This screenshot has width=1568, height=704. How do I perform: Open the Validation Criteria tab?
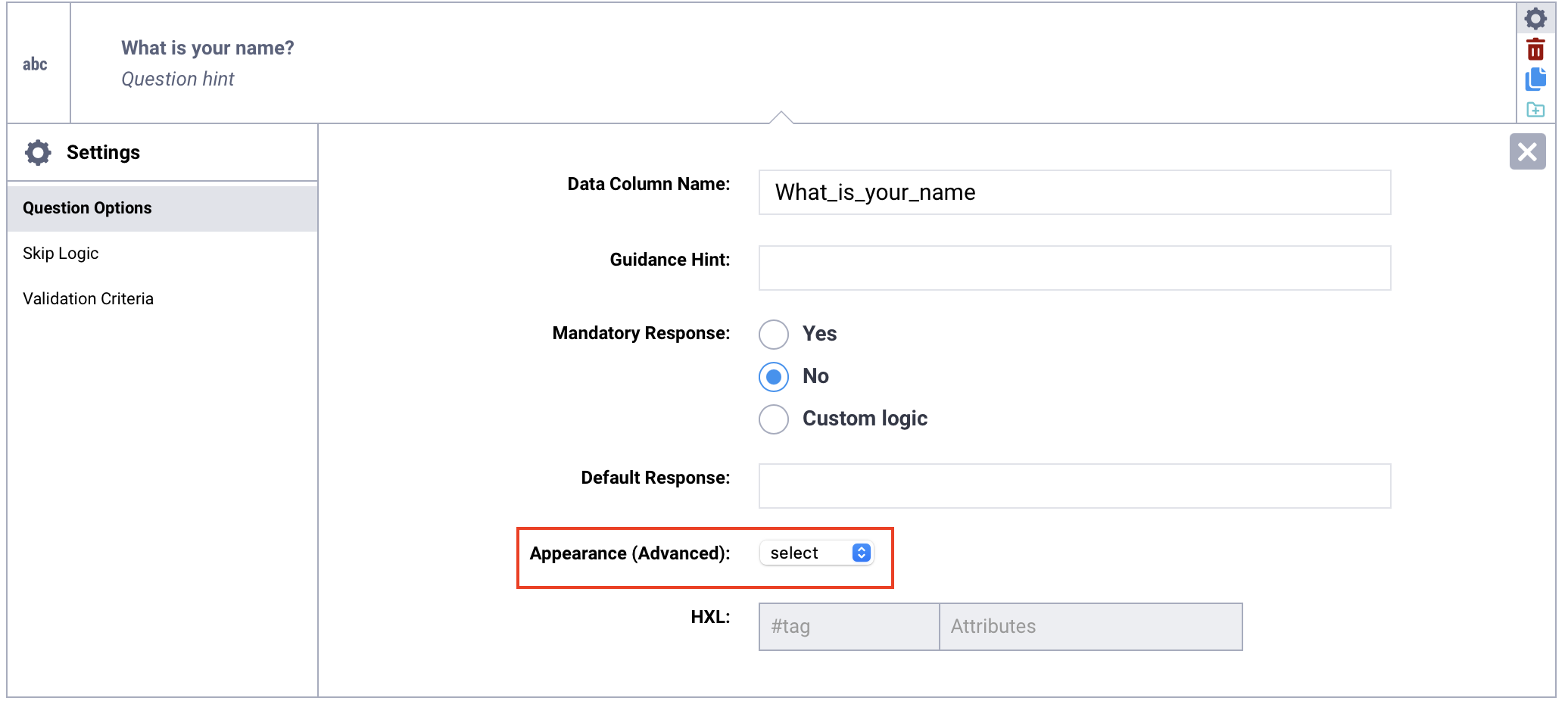88,299
